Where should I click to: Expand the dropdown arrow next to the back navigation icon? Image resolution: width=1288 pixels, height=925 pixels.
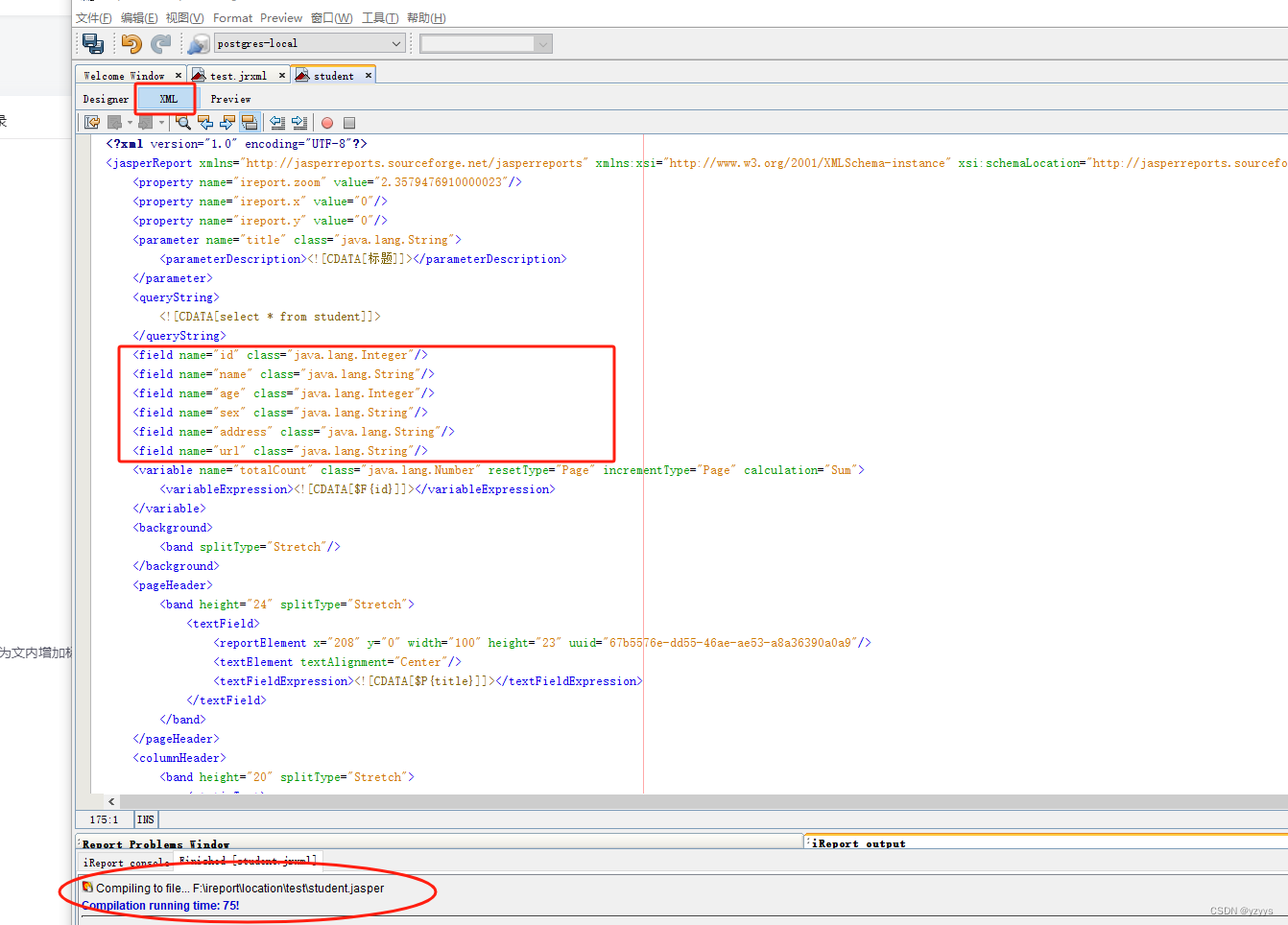(130, 122)
